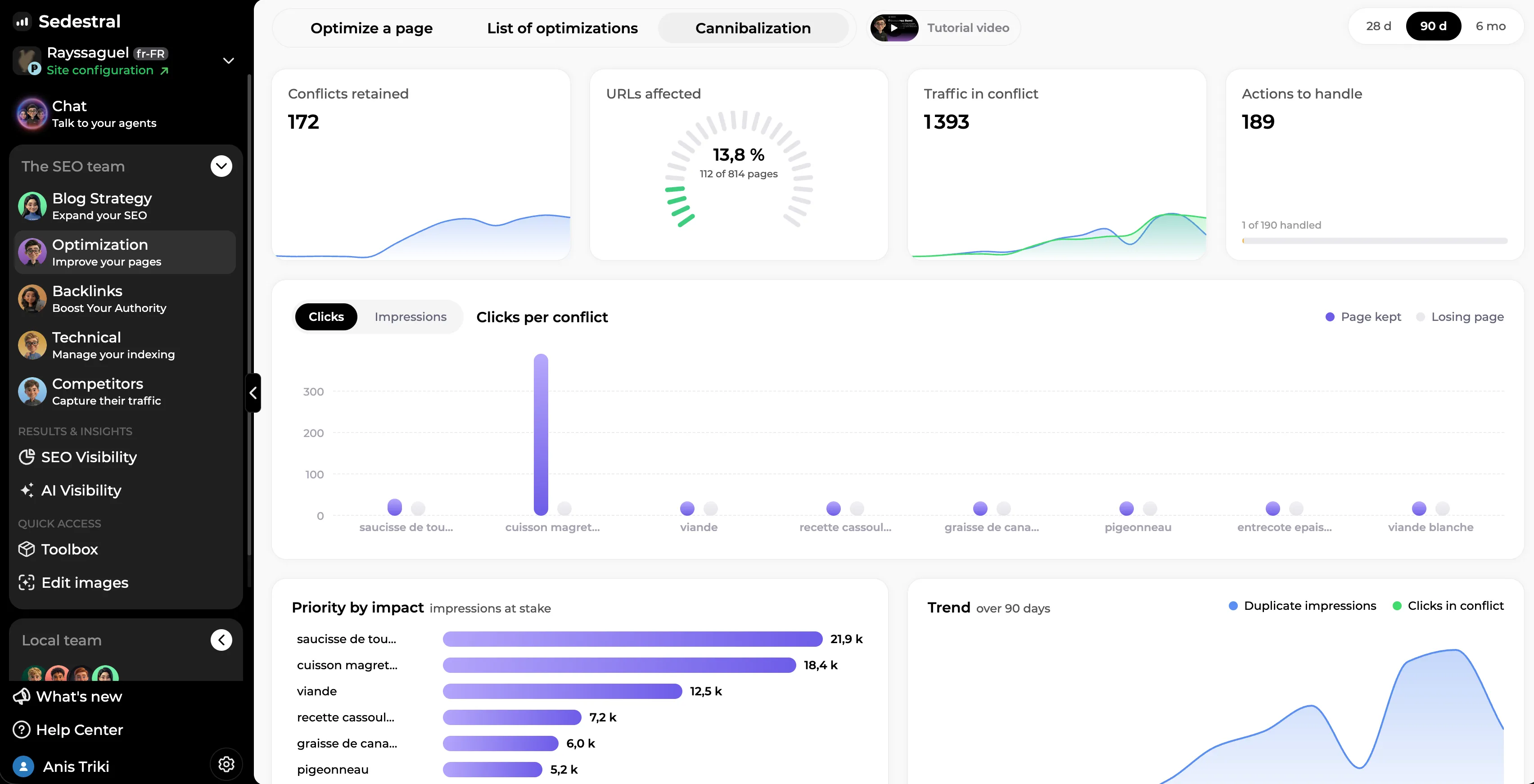The width and height of the screenshot is (1534, 784).
Task: Collapse the sidebar with the arrow handle
Action: click(x=253, y=393)
